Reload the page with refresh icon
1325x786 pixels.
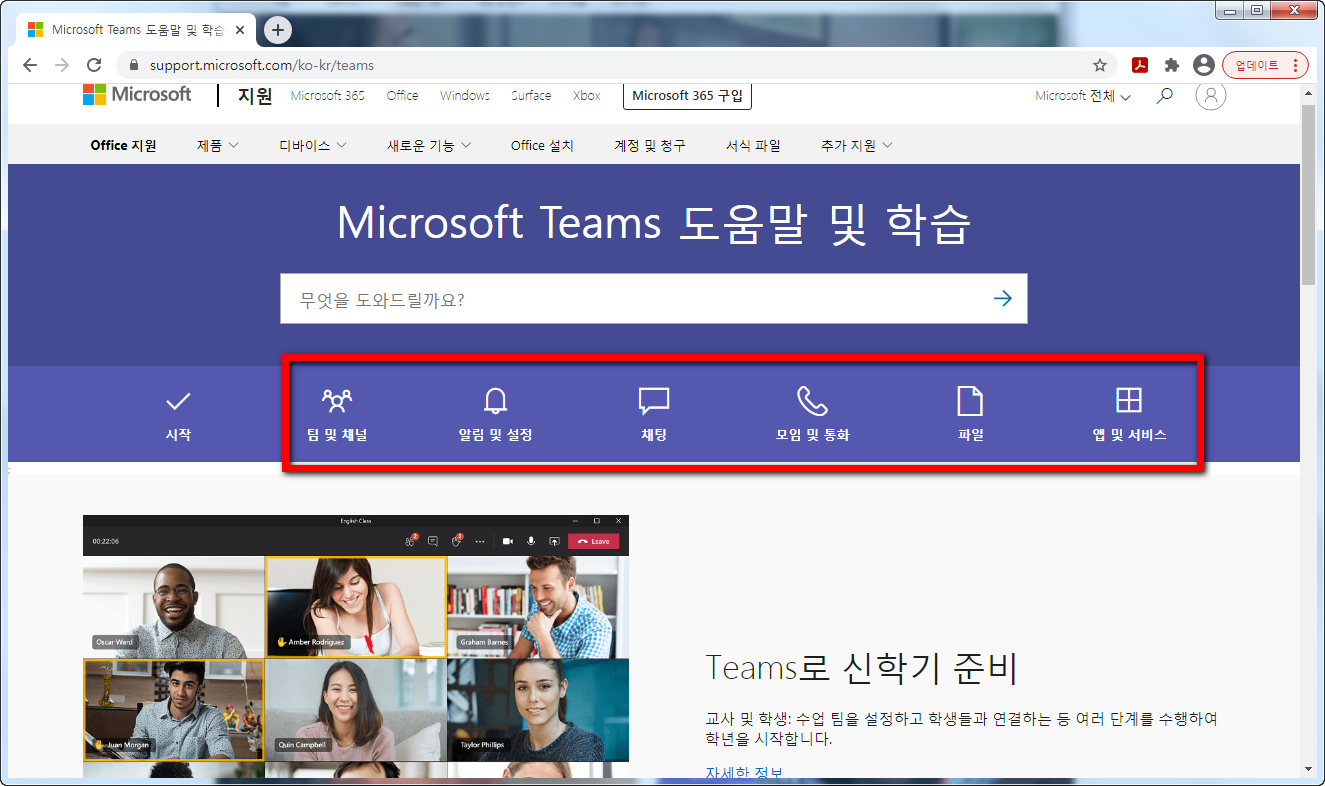94,65
